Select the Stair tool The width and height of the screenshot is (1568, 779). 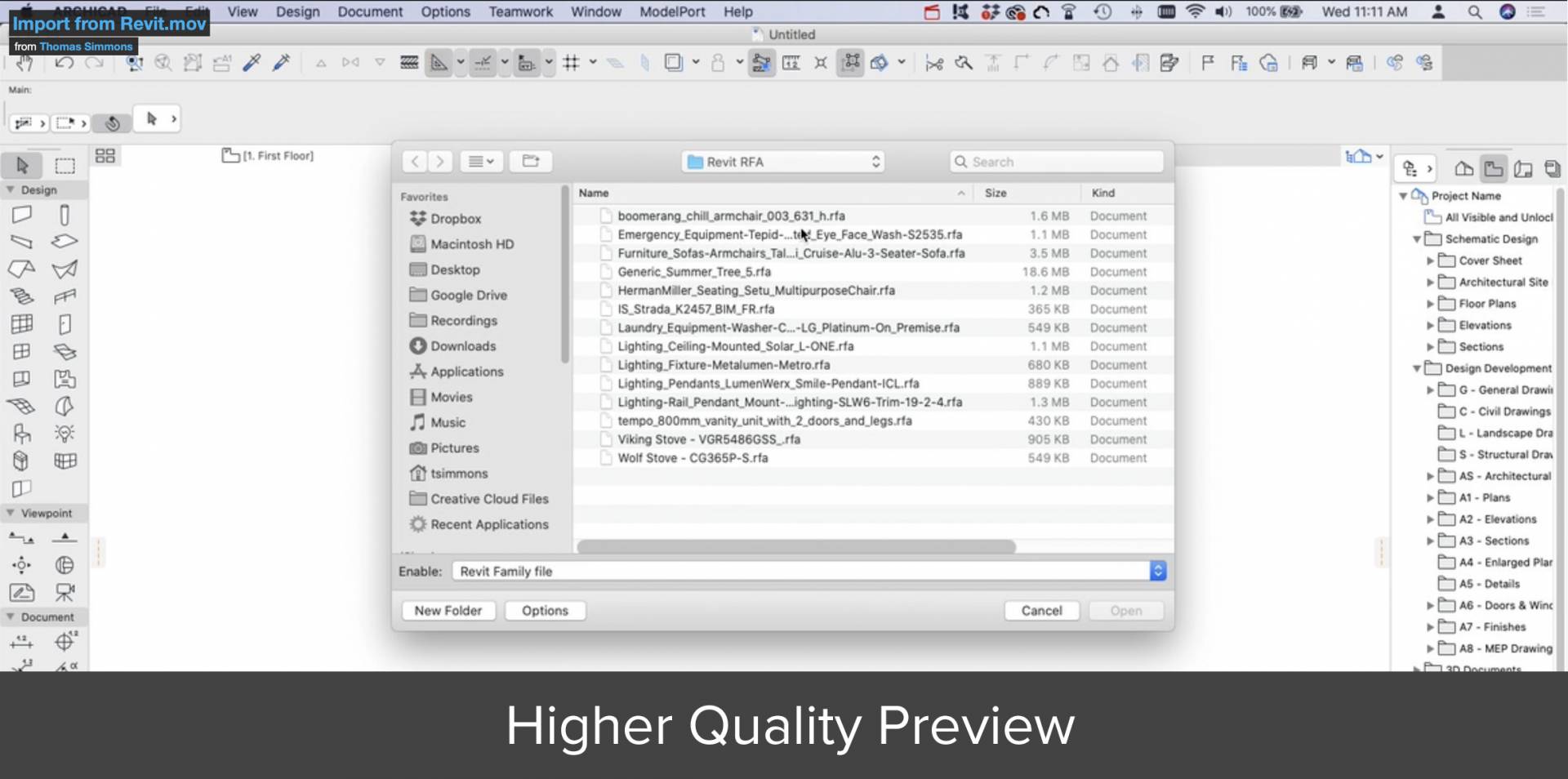pos(22,296)
